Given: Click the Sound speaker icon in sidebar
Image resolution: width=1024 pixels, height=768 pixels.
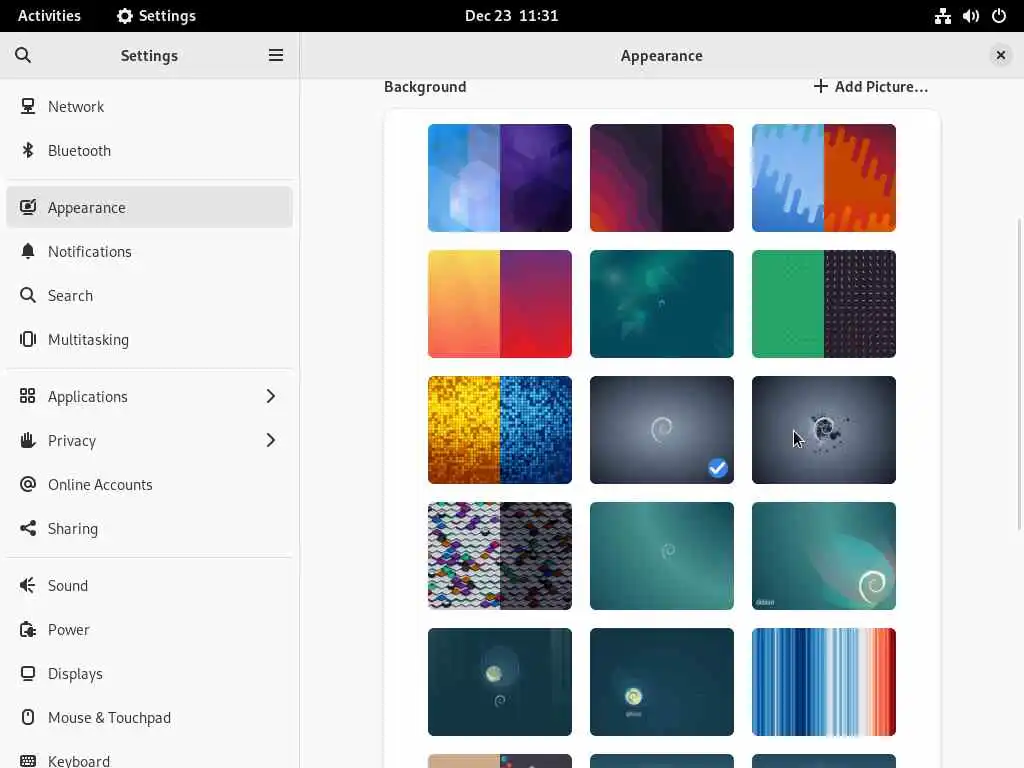Looking at the screenshot, I should pos(27,585).
